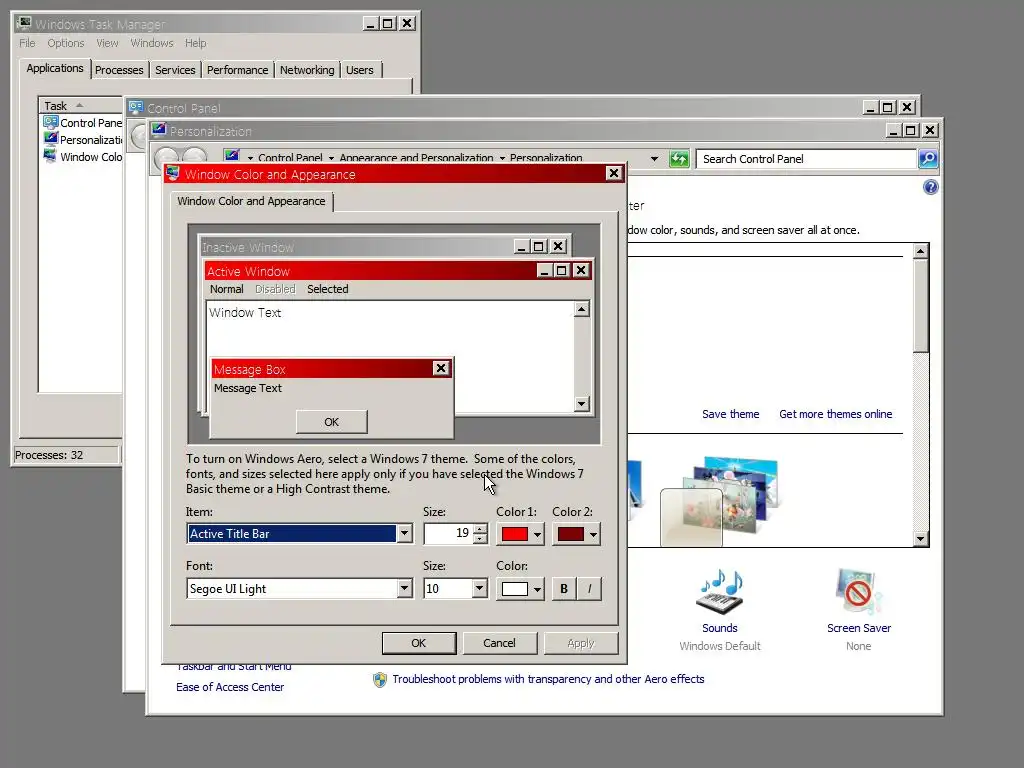Image resolution: width=1024 pixels, height=768 pixels.
Task: Switch to the Networking tab
Action: (307, 70)
